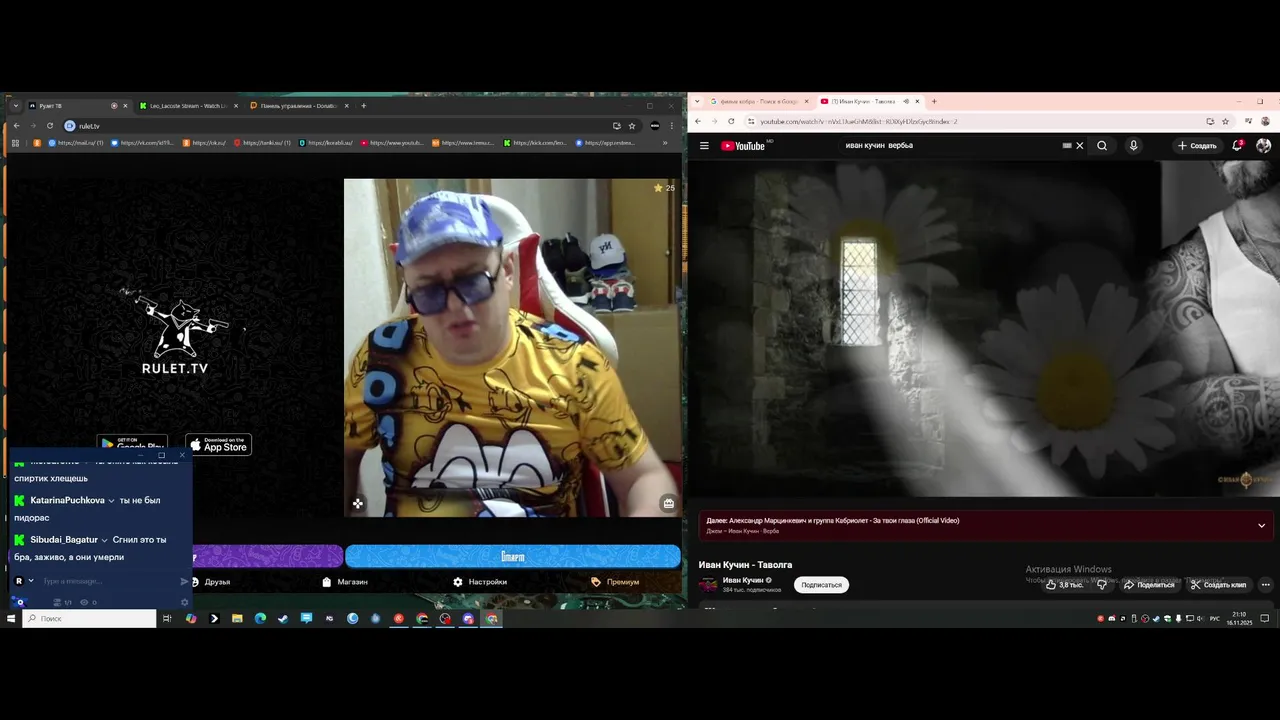The height and width of the screenshot is (720, 1280).
Task: Reload the rulet.tv page
Action: click(x=50, y=126)
